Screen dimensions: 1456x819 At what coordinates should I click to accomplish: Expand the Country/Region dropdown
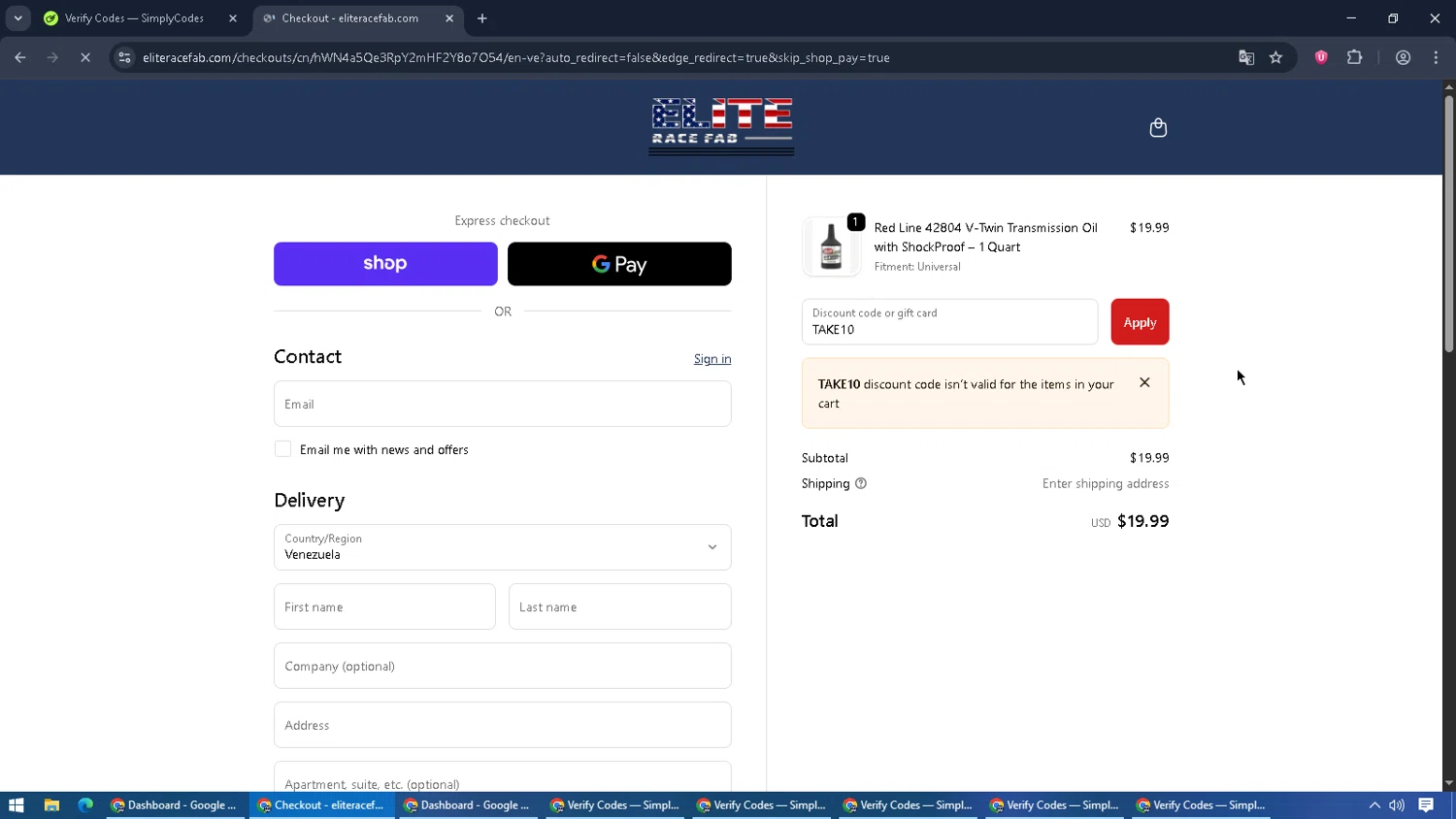(503, 547)
